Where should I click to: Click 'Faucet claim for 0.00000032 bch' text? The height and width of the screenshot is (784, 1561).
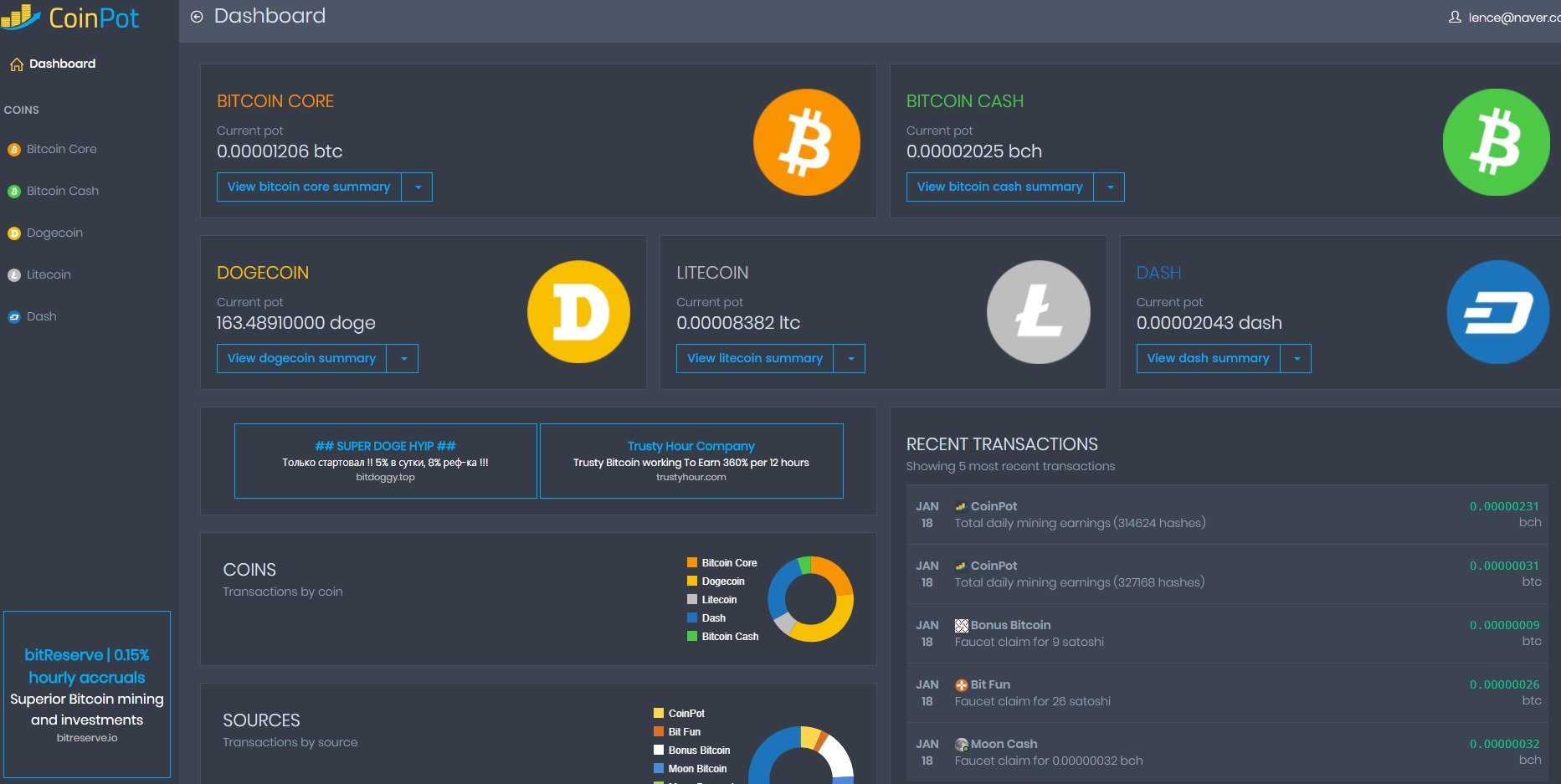click(x=1048, y=761)
